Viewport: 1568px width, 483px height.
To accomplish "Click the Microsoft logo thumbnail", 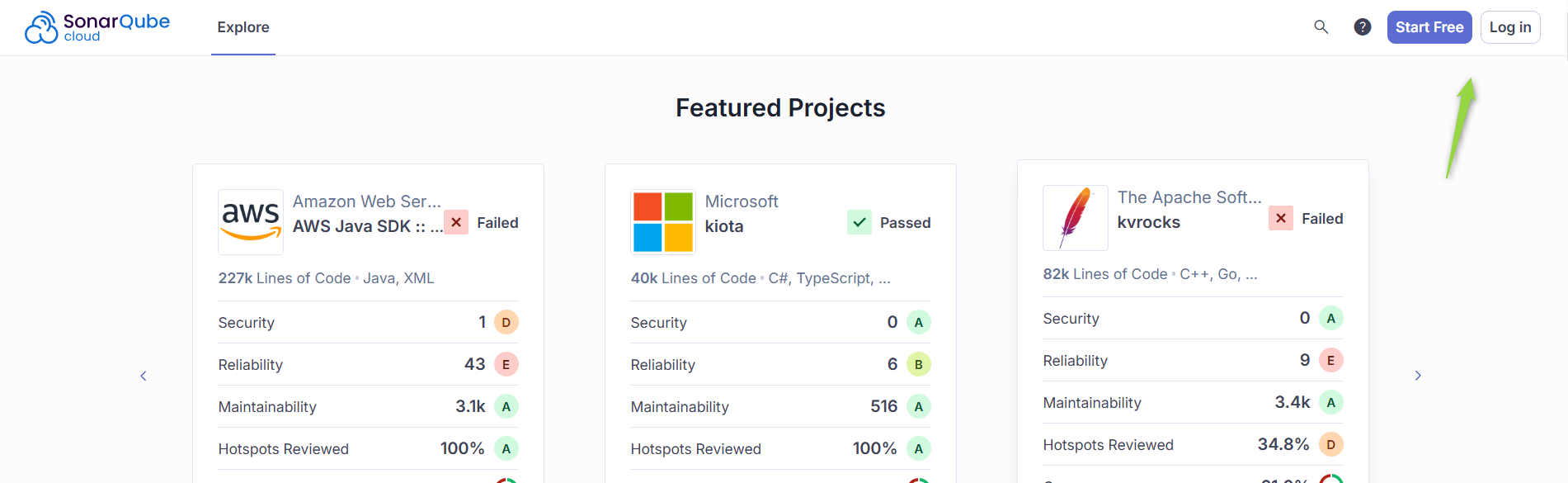I will (x=663, y=222).
